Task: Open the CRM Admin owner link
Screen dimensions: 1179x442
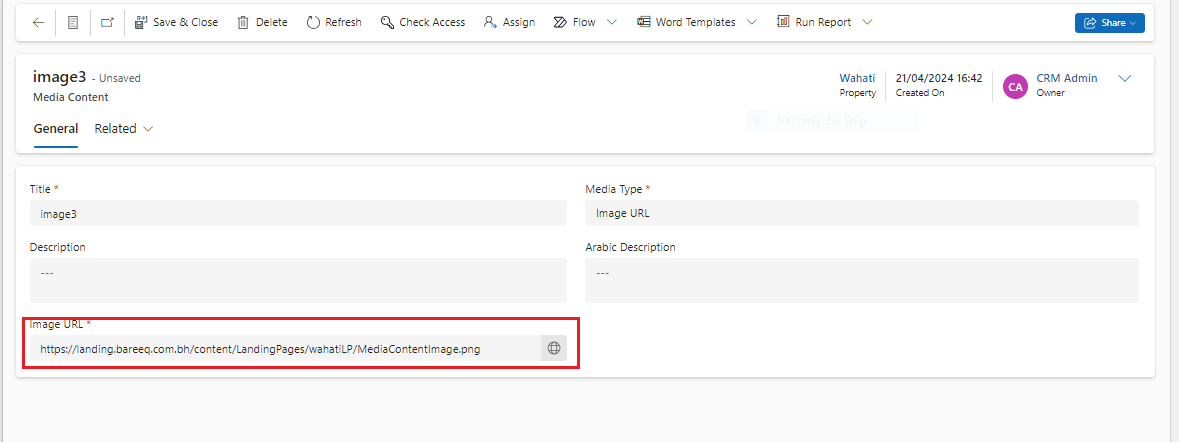Action: [x=1066, y=78]
